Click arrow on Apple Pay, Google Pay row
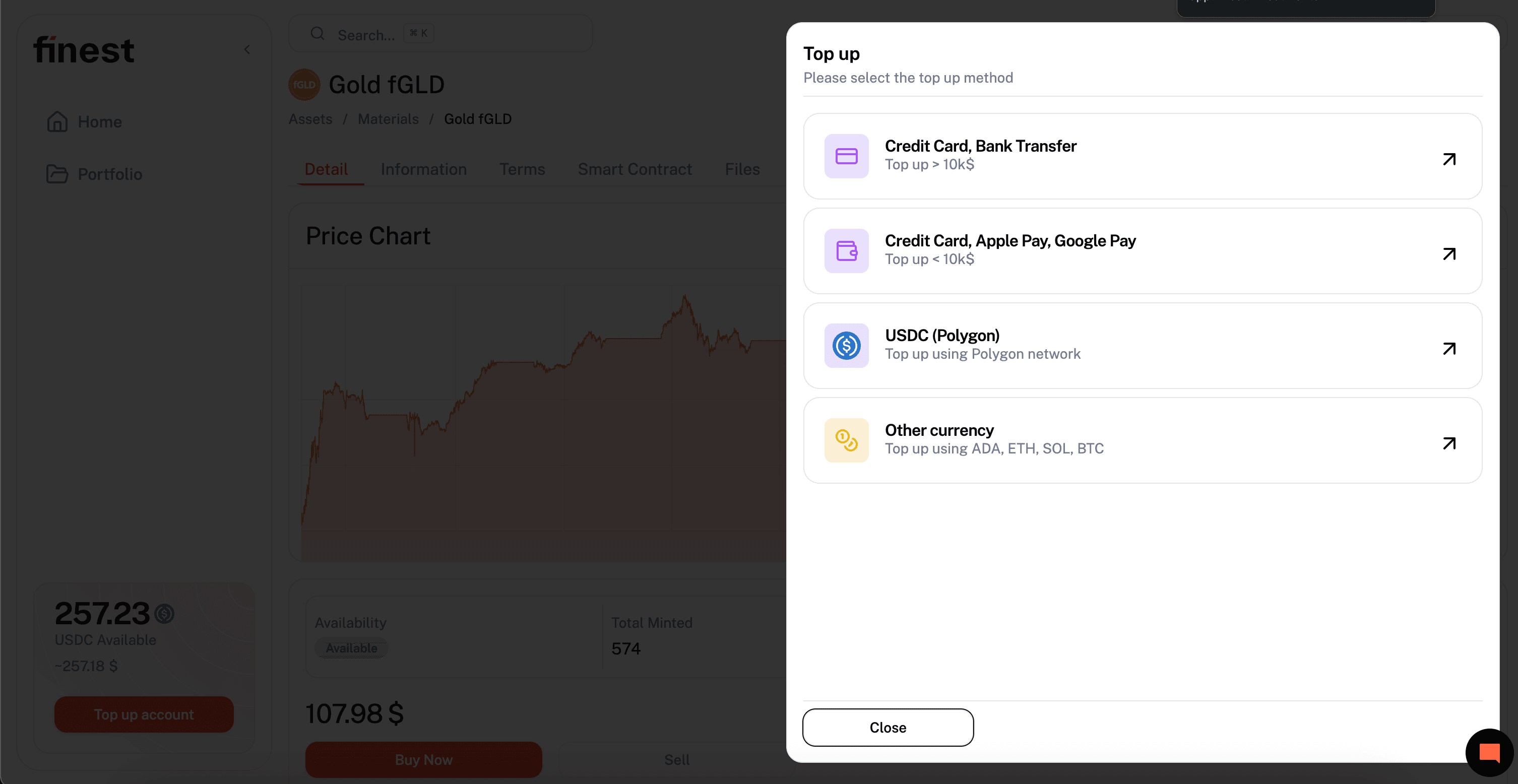The width and height of the screenshot is (1518, 784). 1449,254
